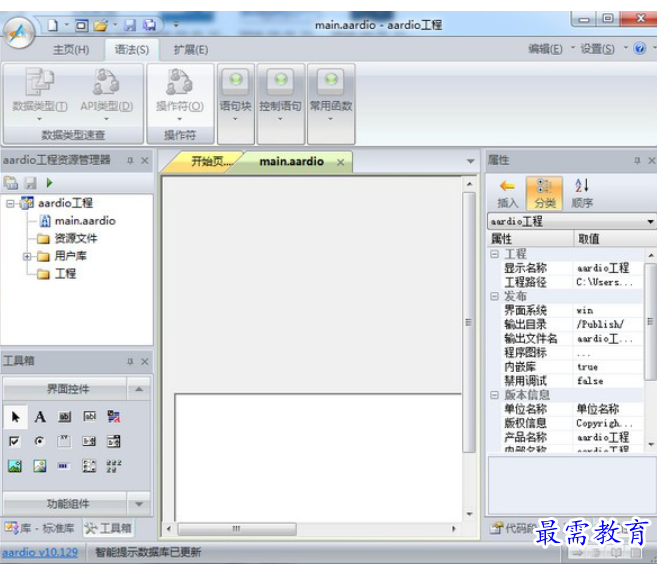The width and height of the screenshot is (657, 564).
Task: Switch to the 主页(H) ribbon tab
Action: 71,50
